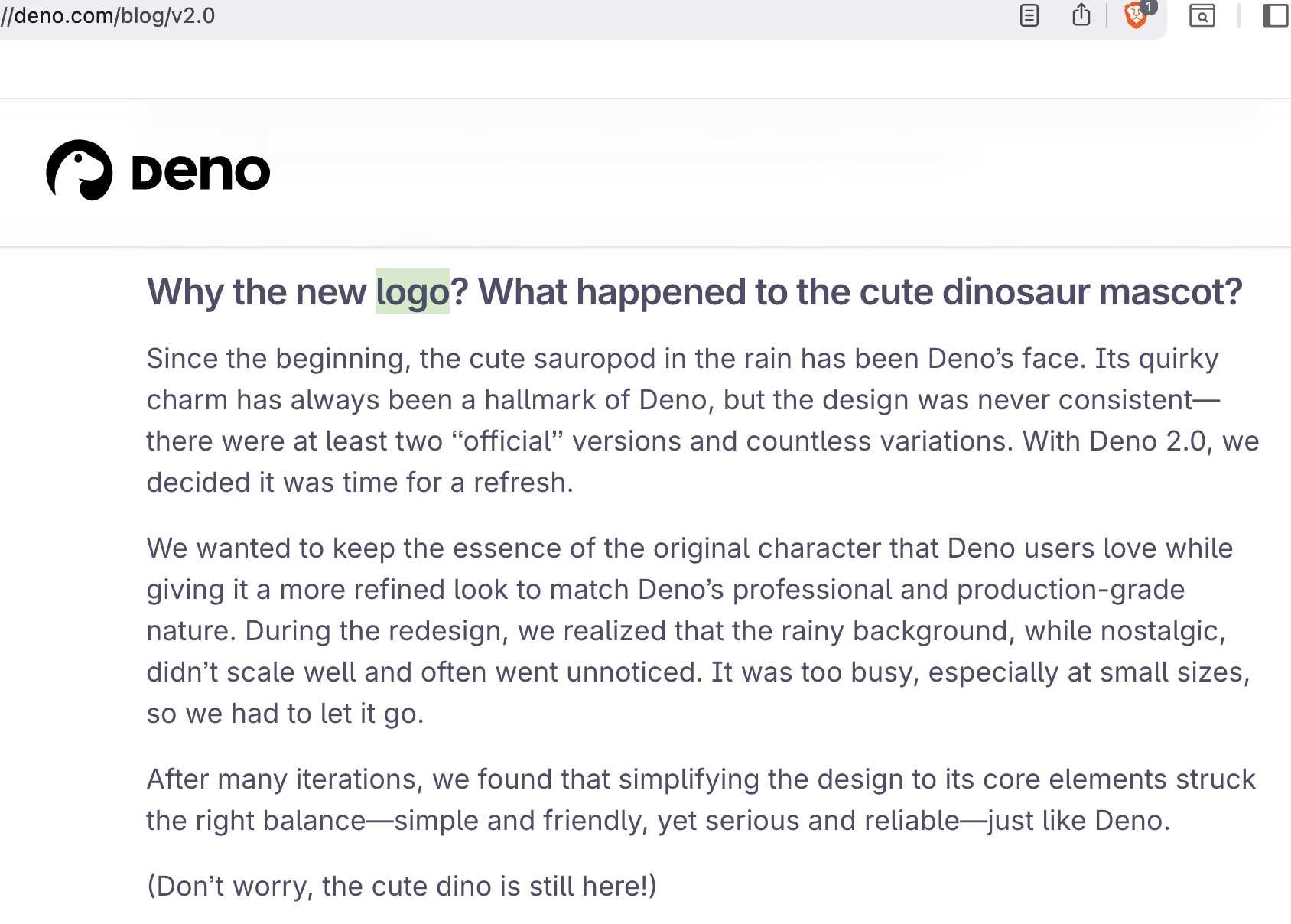Open the find-on-page search tool
The image size is (1291, 924).
tap(1203, 16)
